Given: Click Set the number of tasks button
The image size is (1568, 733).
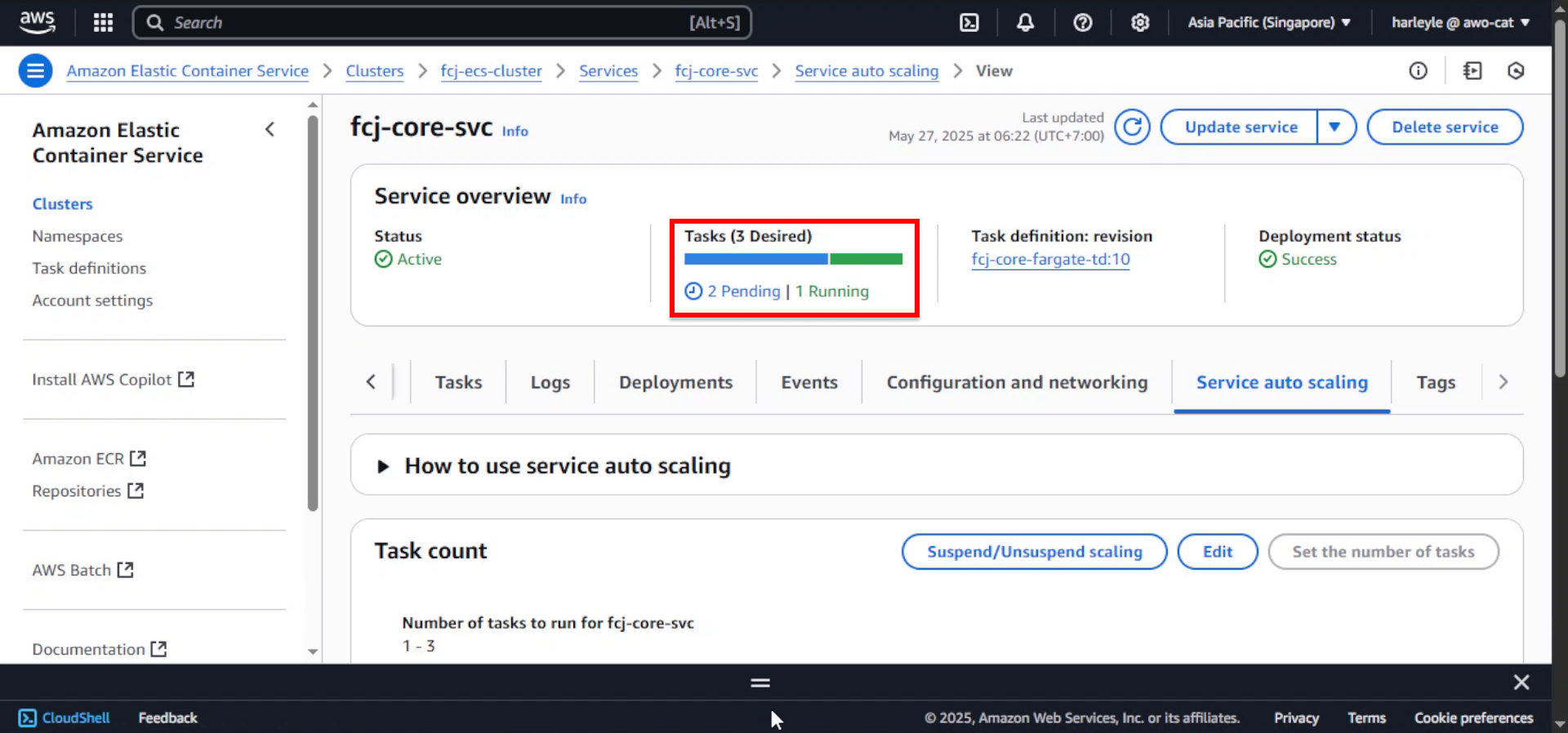Looking at the screenshot, I should coord(1383,552).
